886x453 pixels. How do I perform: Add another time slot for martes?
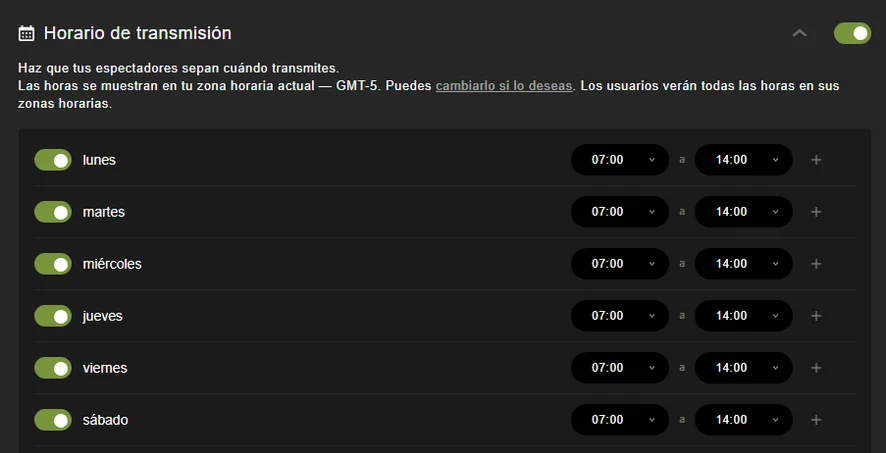pyautogui.click(x=816, y=212)
